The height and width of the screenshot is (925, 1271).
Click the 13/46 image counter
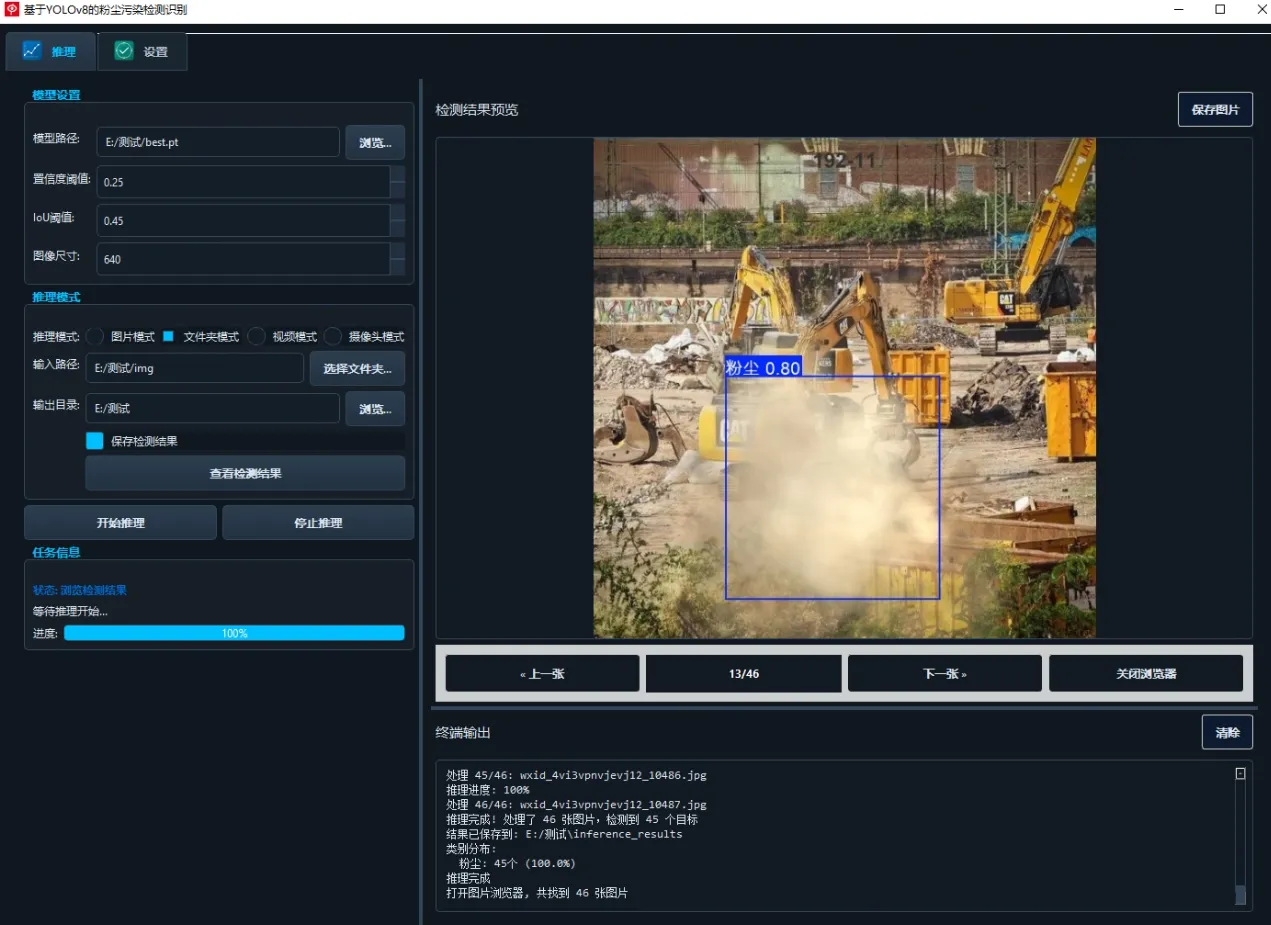pos(744,673)
